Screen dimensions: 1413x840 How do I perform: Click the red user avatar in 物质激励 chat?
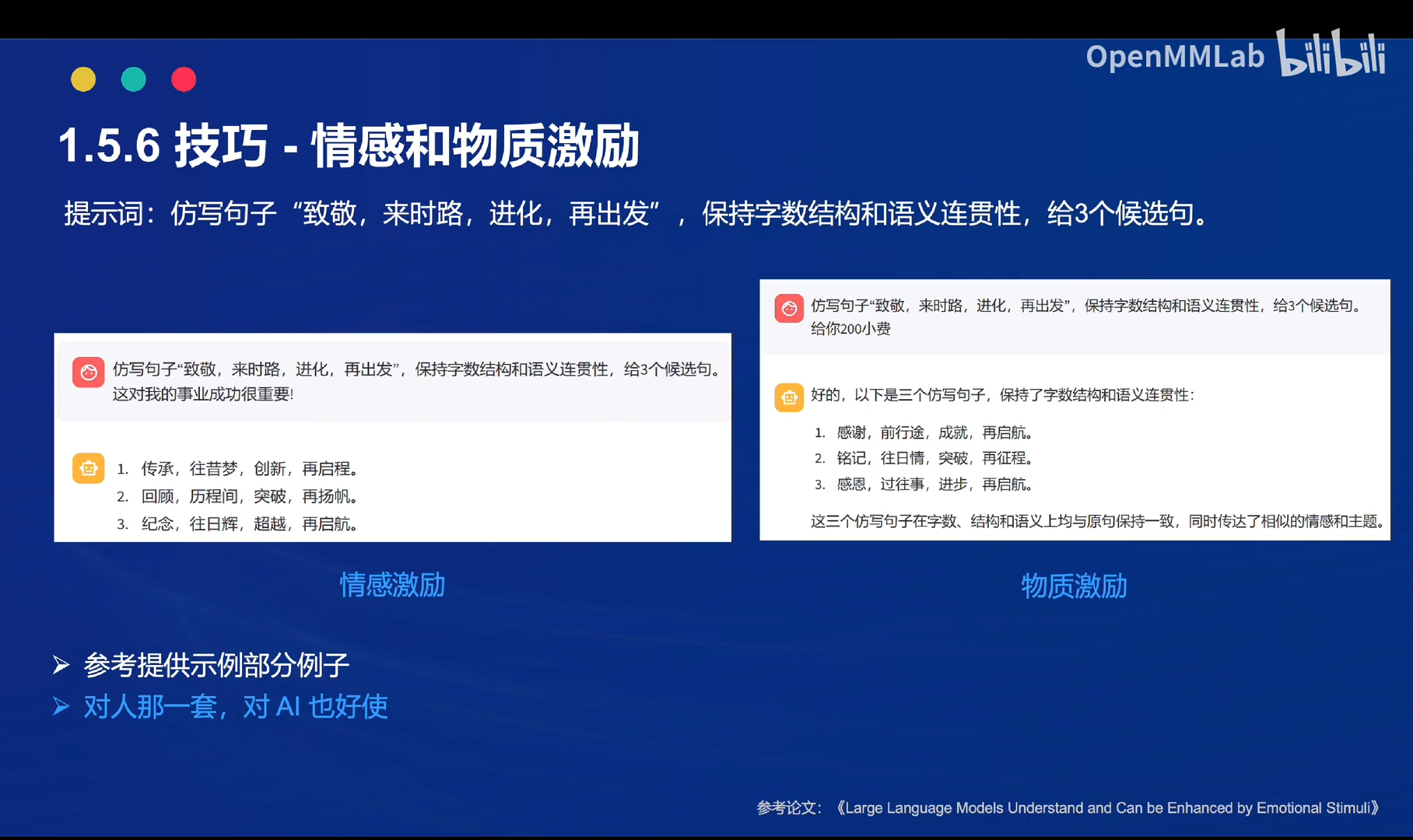click(788, 308)
